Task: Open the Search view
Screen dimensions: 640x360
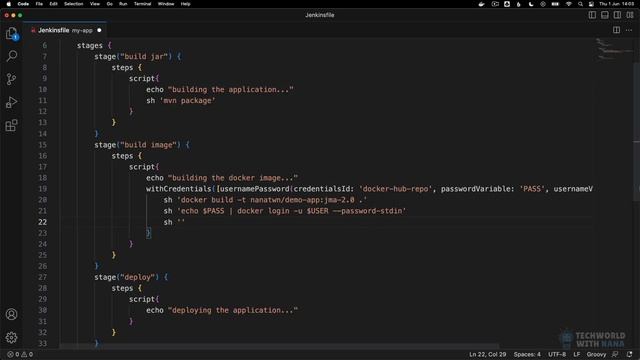Action: tap(11, 56)
